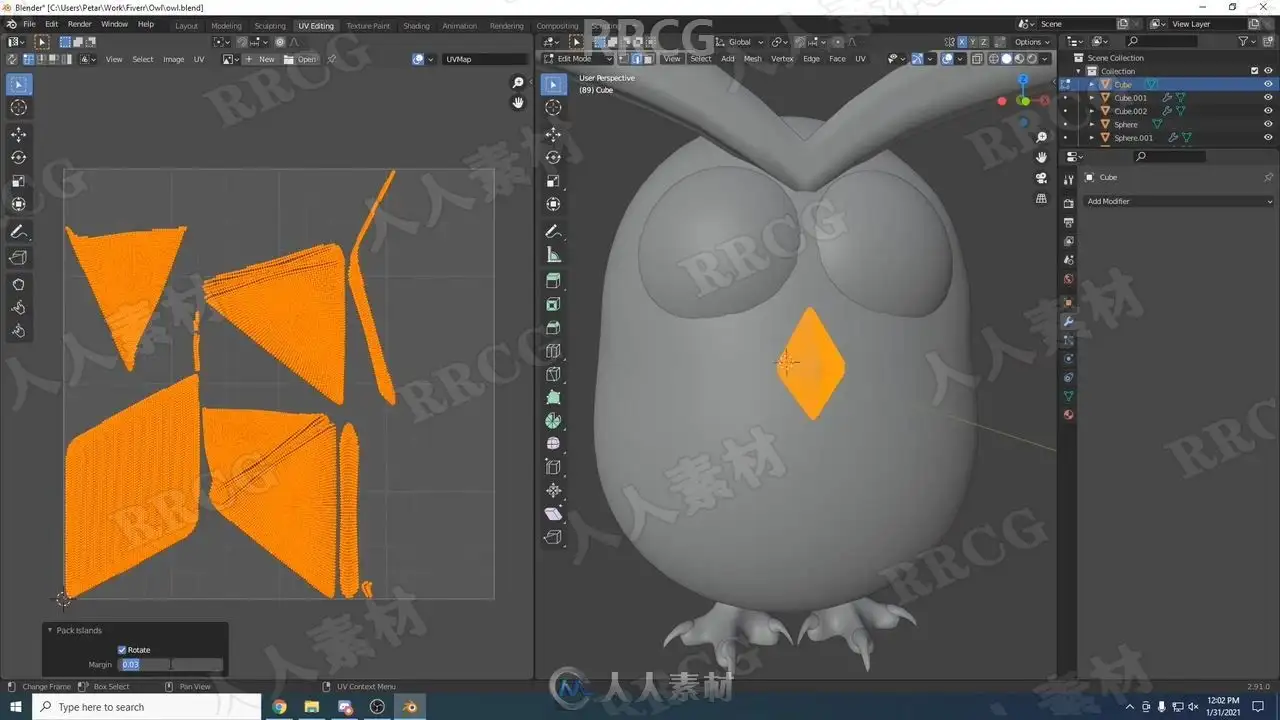Select the Cursor tool in UV editor

19,107
